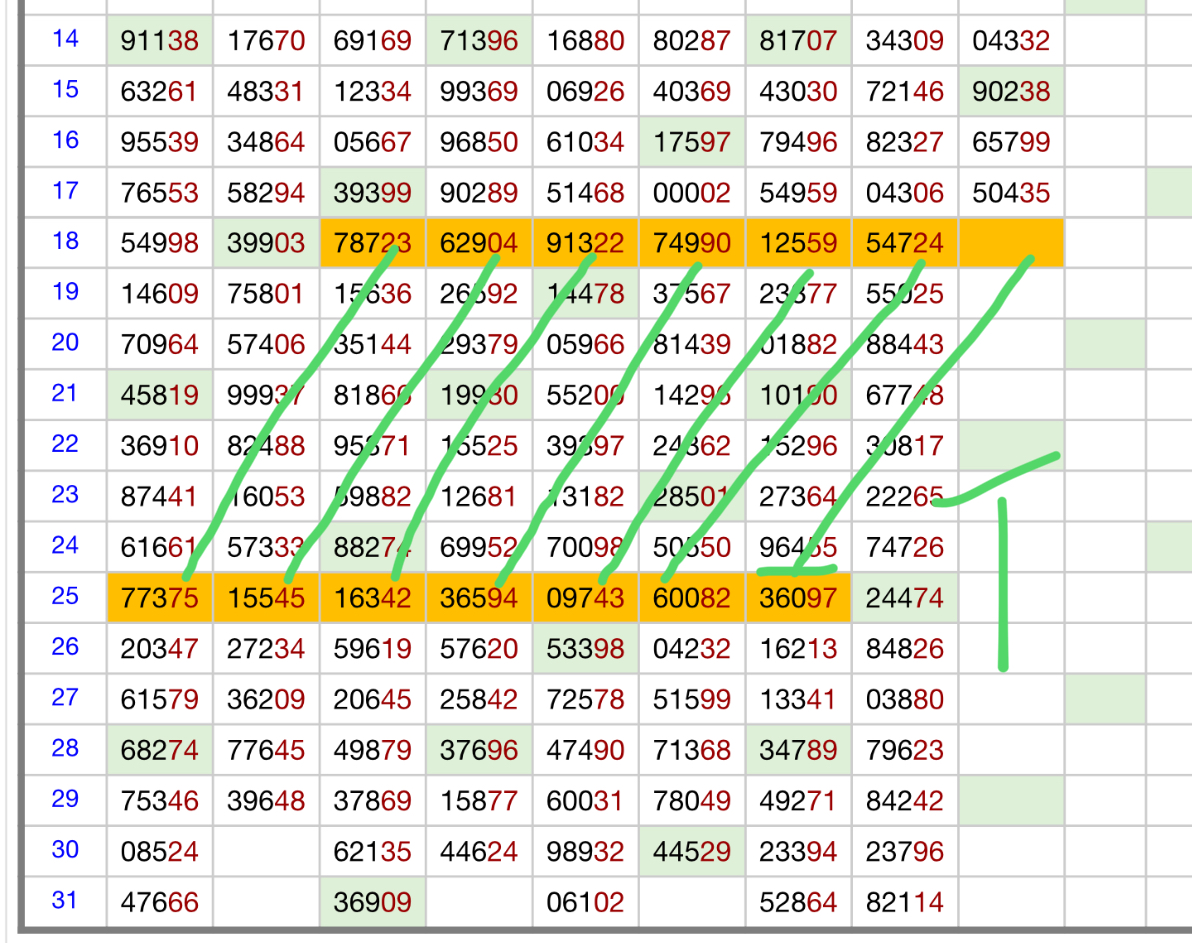
Task: Select the empty orange cell in row 18
Action: click(1011, 243)
